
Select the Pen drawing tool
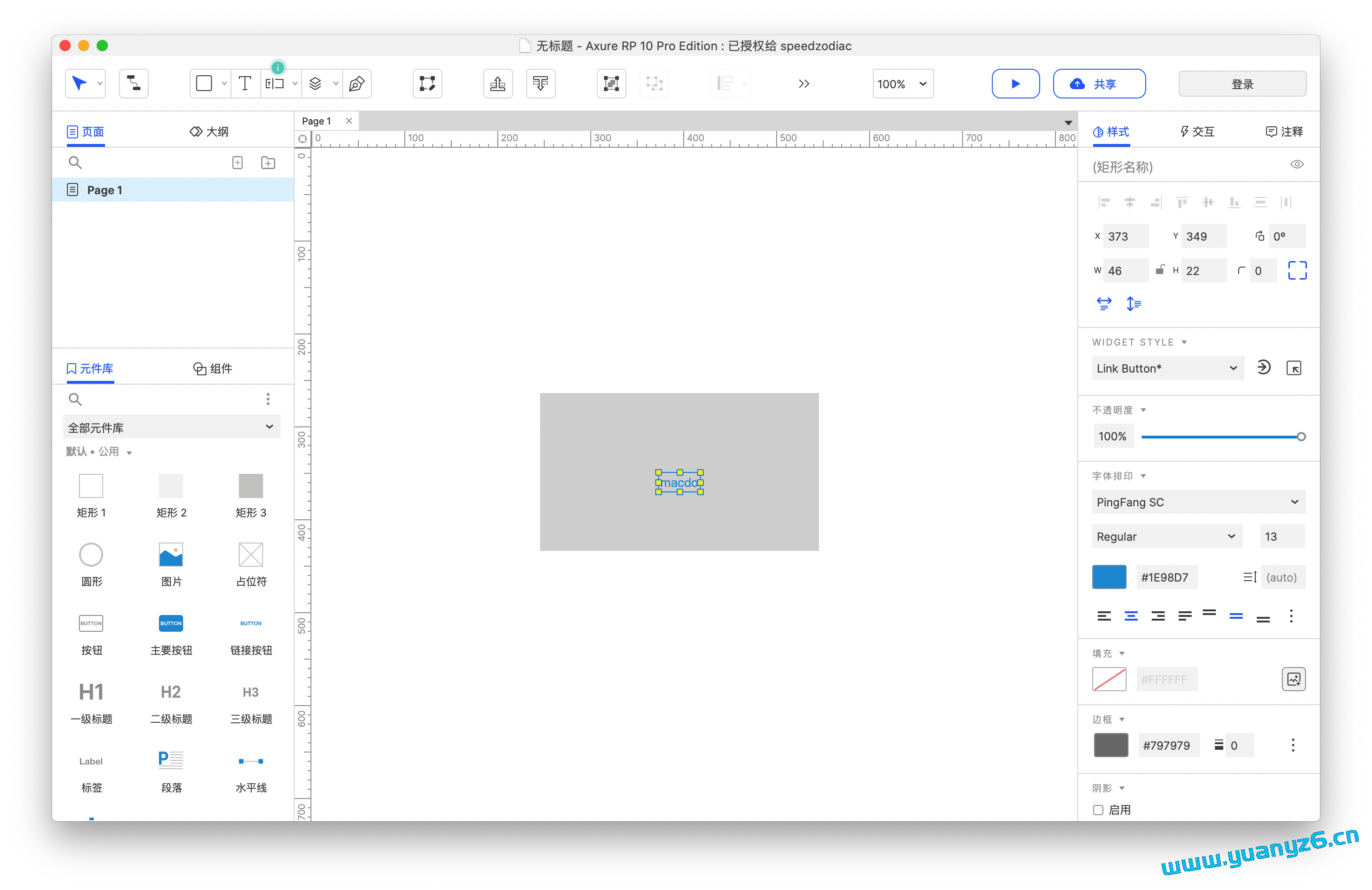357,84
